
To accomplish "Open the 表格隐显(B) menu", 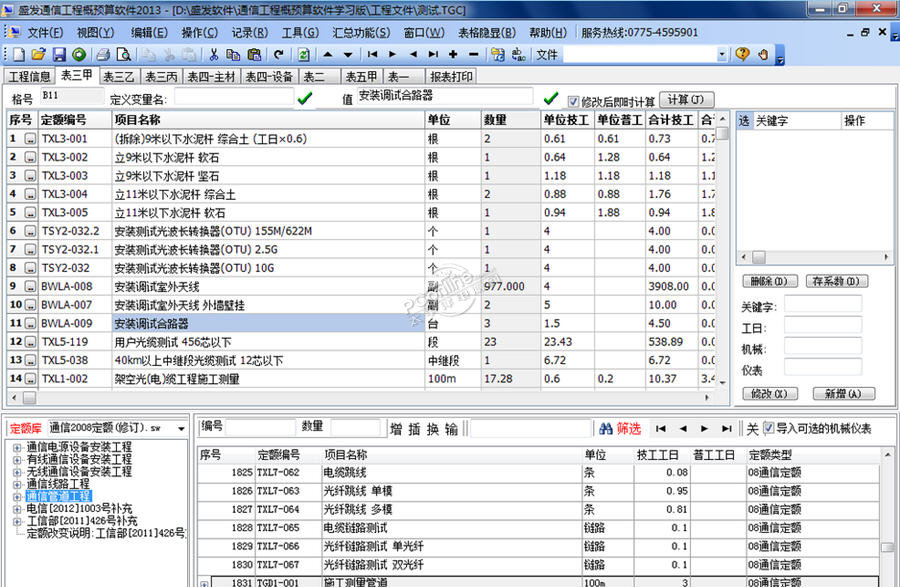I will tap(487, 33).
